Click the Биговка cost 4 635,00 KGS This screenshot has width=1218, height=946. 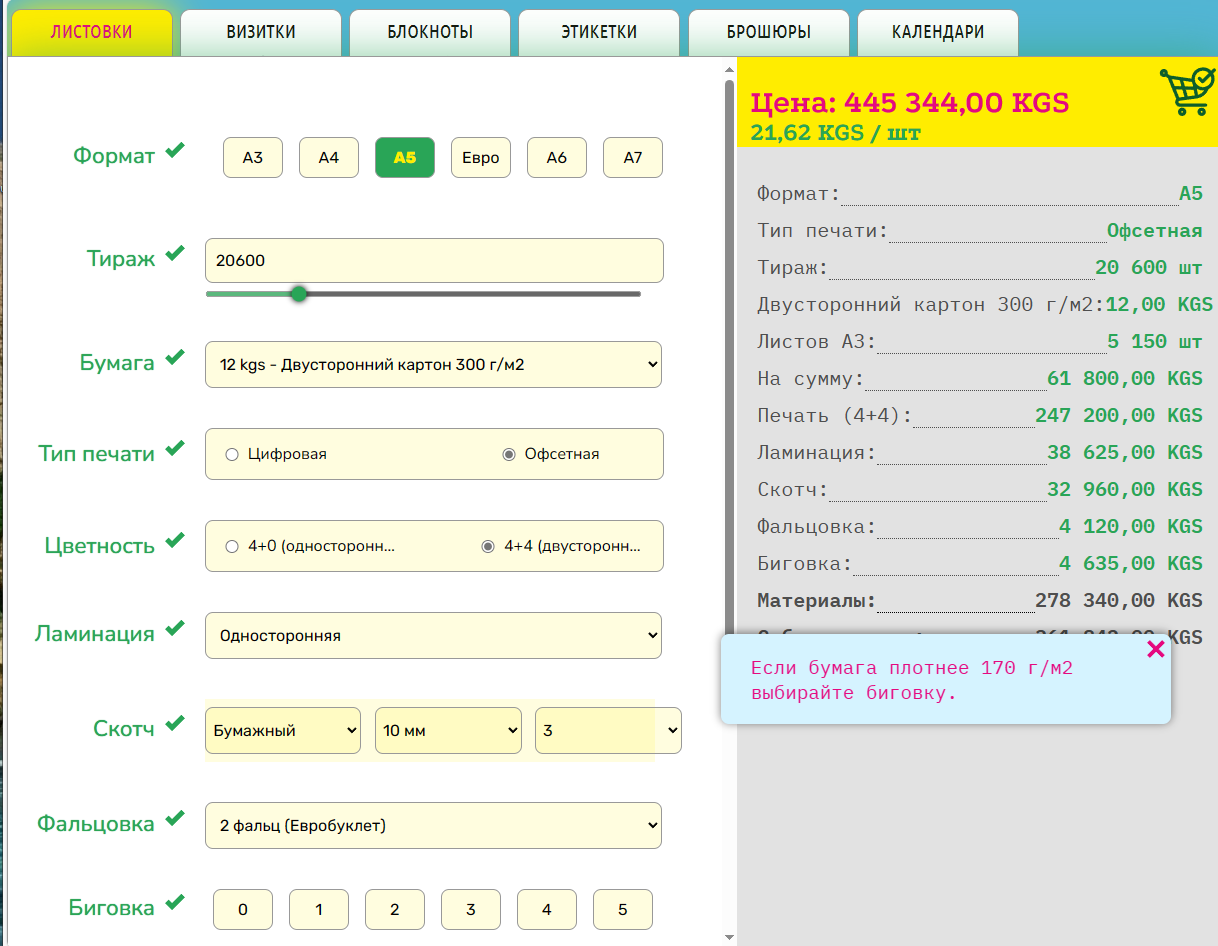1131,563
